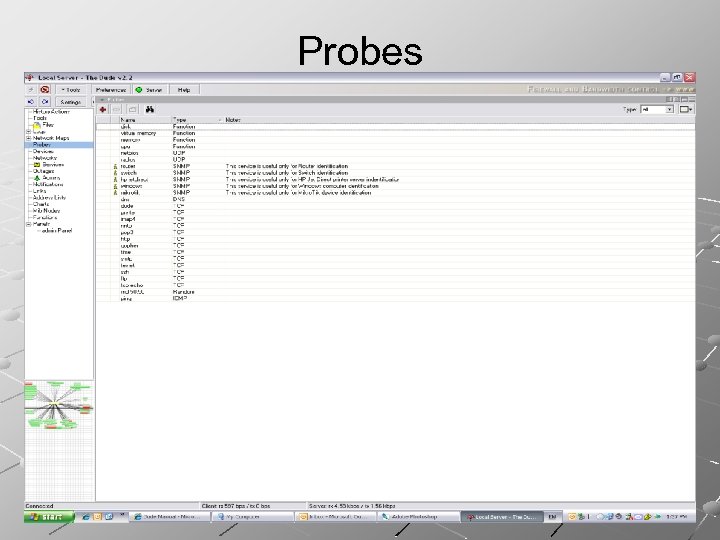Click the undo arrow icon beside Settings
The height and width of the screenshot is (540, 720).
[31, 101]
